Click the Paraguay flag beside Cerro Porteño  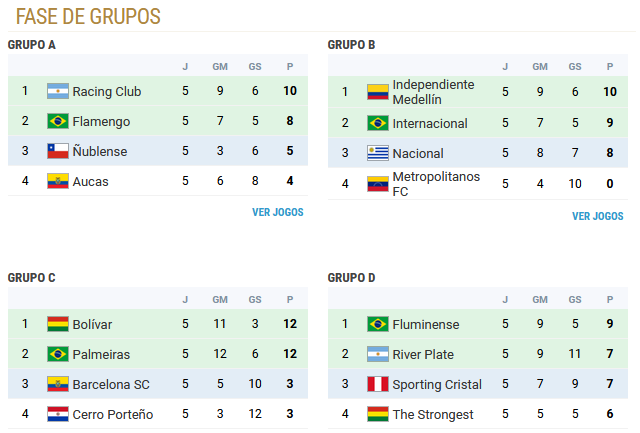58,414
